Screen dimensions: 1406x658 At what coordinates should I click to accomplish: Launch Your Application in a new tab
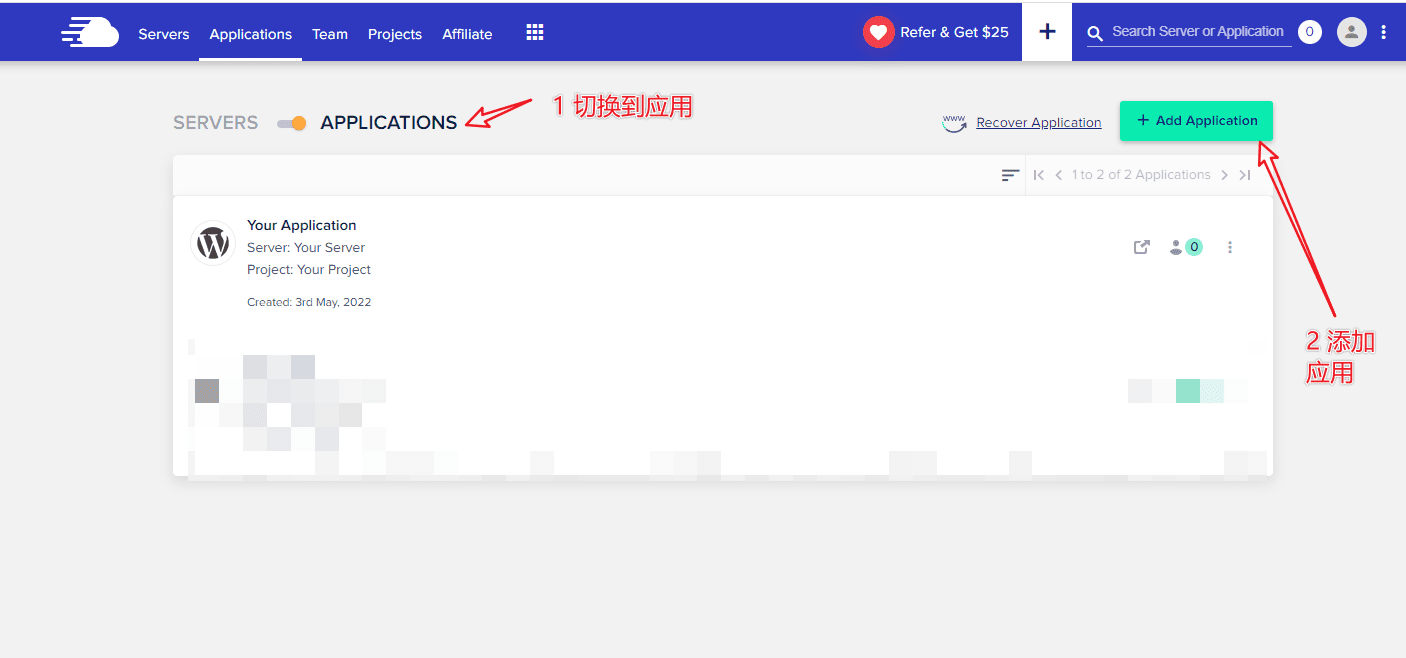[x=1142, y=246]
